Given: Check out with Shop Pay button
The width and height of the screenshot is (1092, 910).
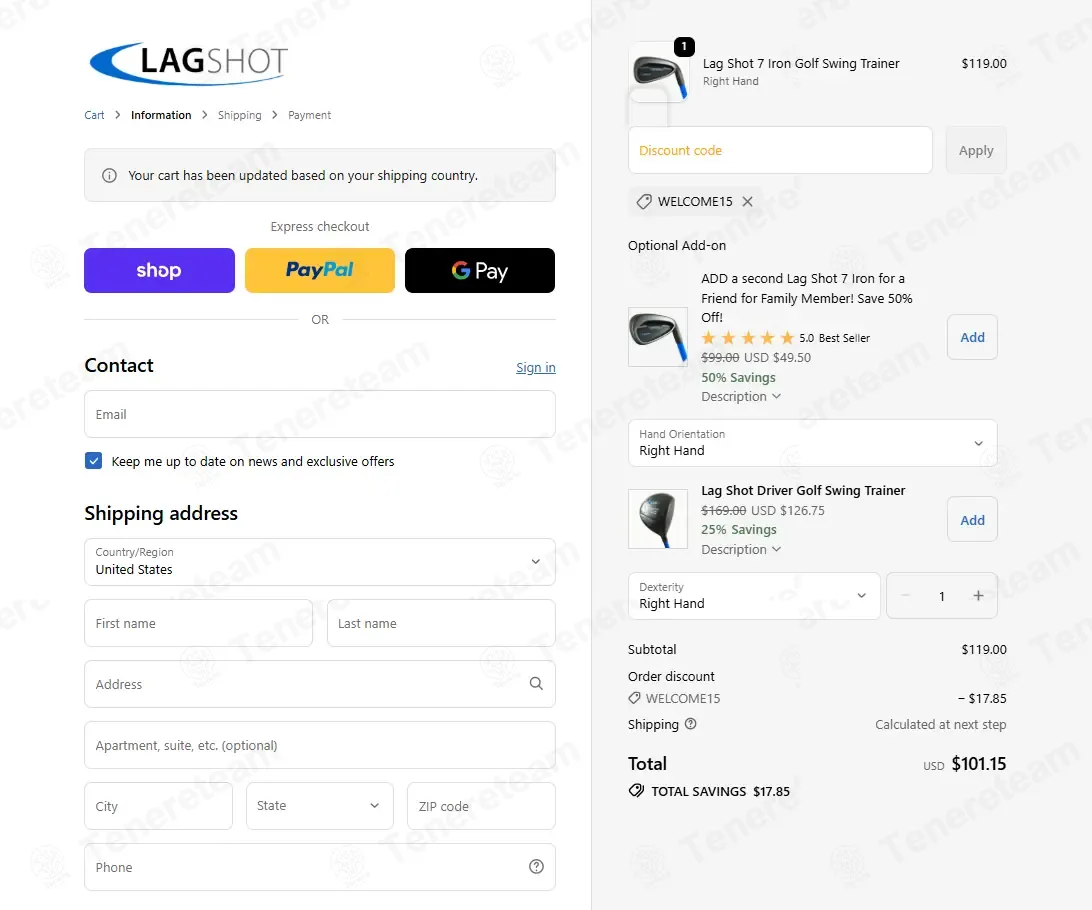Looking at the screenshot, I should click(159, 270).
